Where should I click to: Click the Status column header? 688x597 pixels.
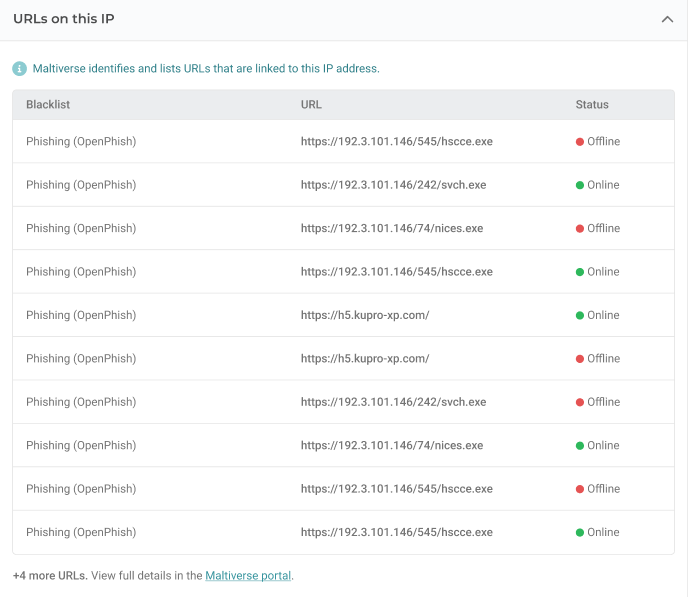click(592, 104)
